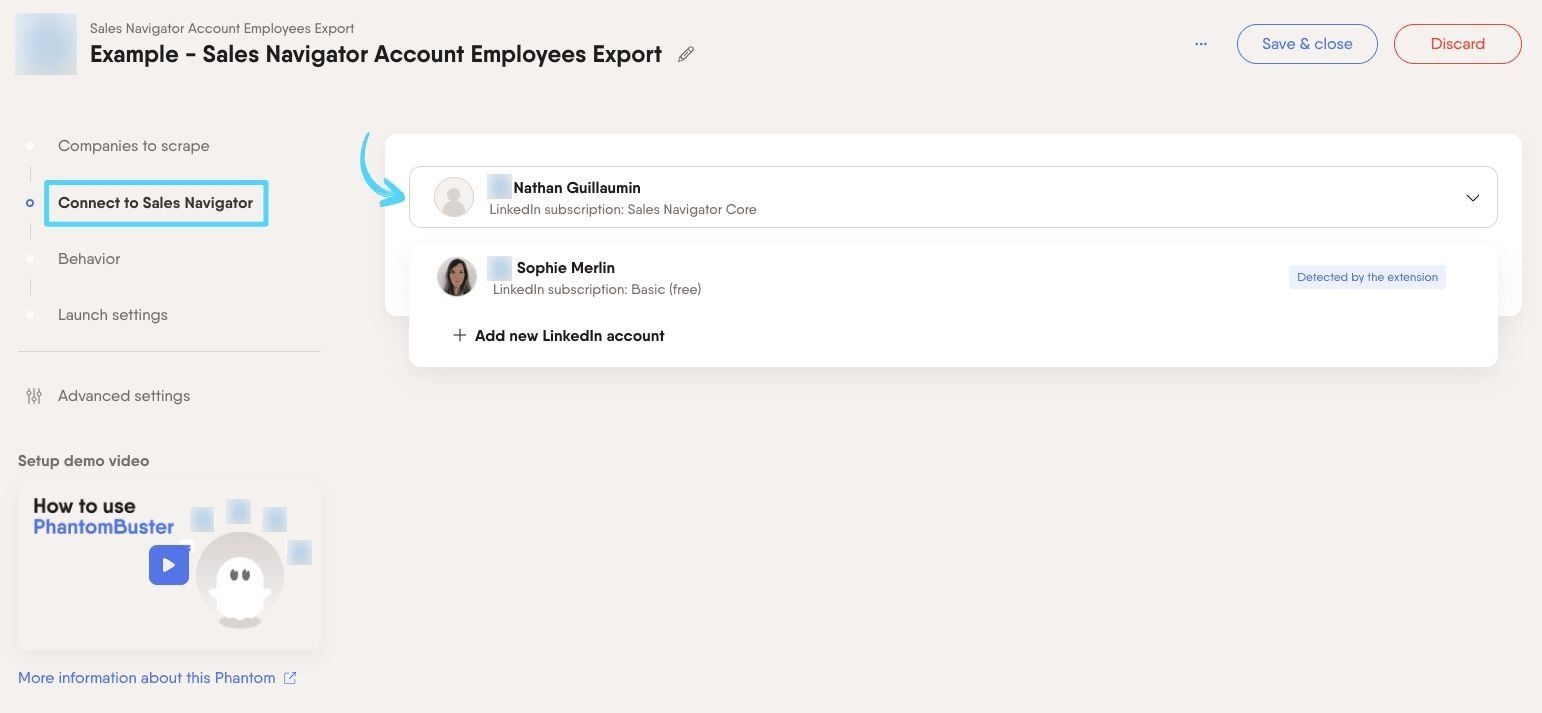Viewport: 1542px width, 713px height.
Task: Click the plus icon for new account
Action: point(460,335)
